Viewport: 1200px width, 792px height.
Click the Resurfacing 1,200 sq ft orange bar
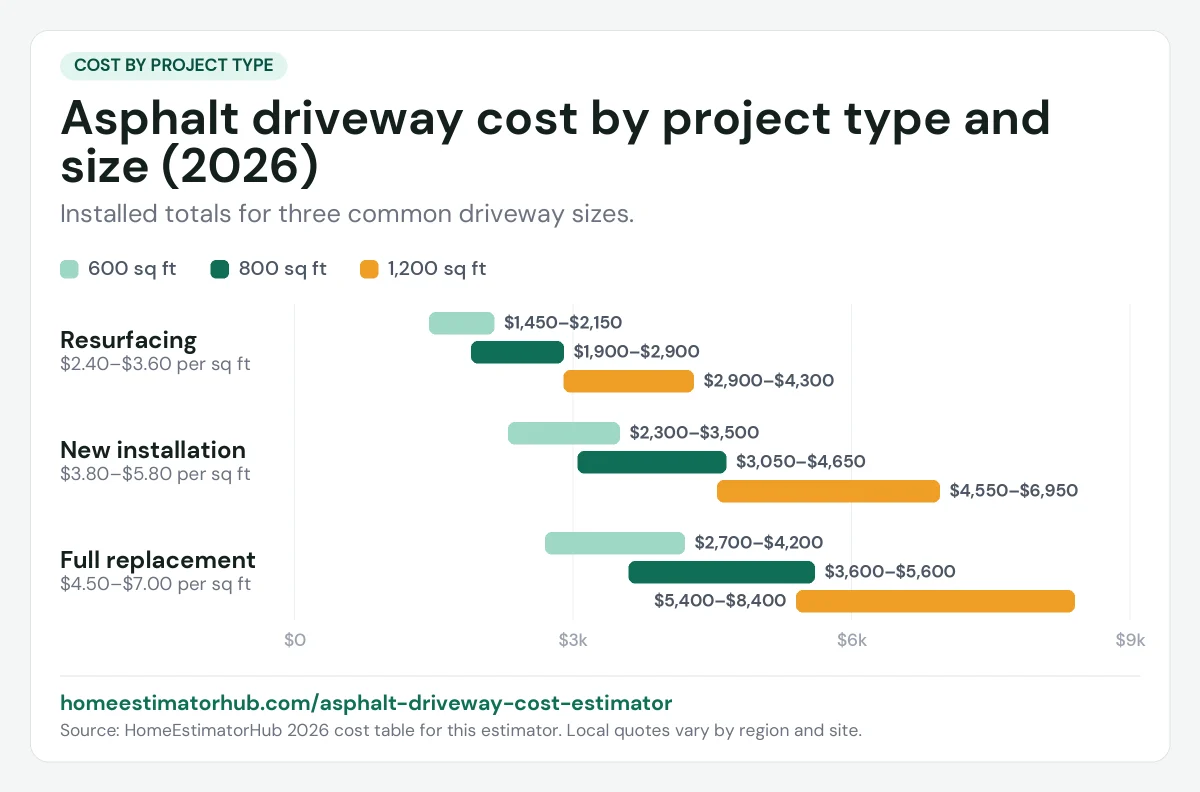[629, 381]
